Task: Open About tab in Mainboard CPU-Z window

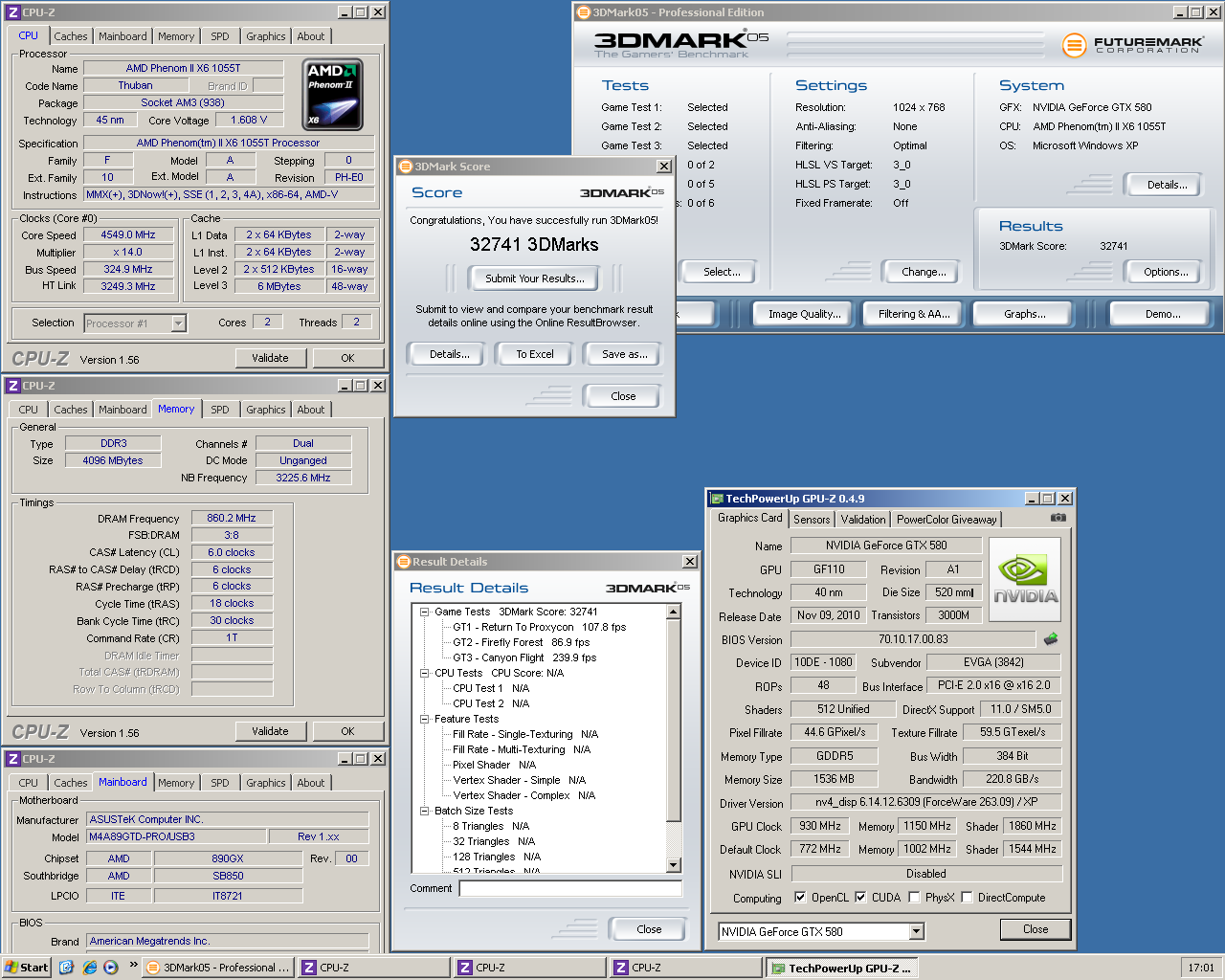Action: (310, 783)
